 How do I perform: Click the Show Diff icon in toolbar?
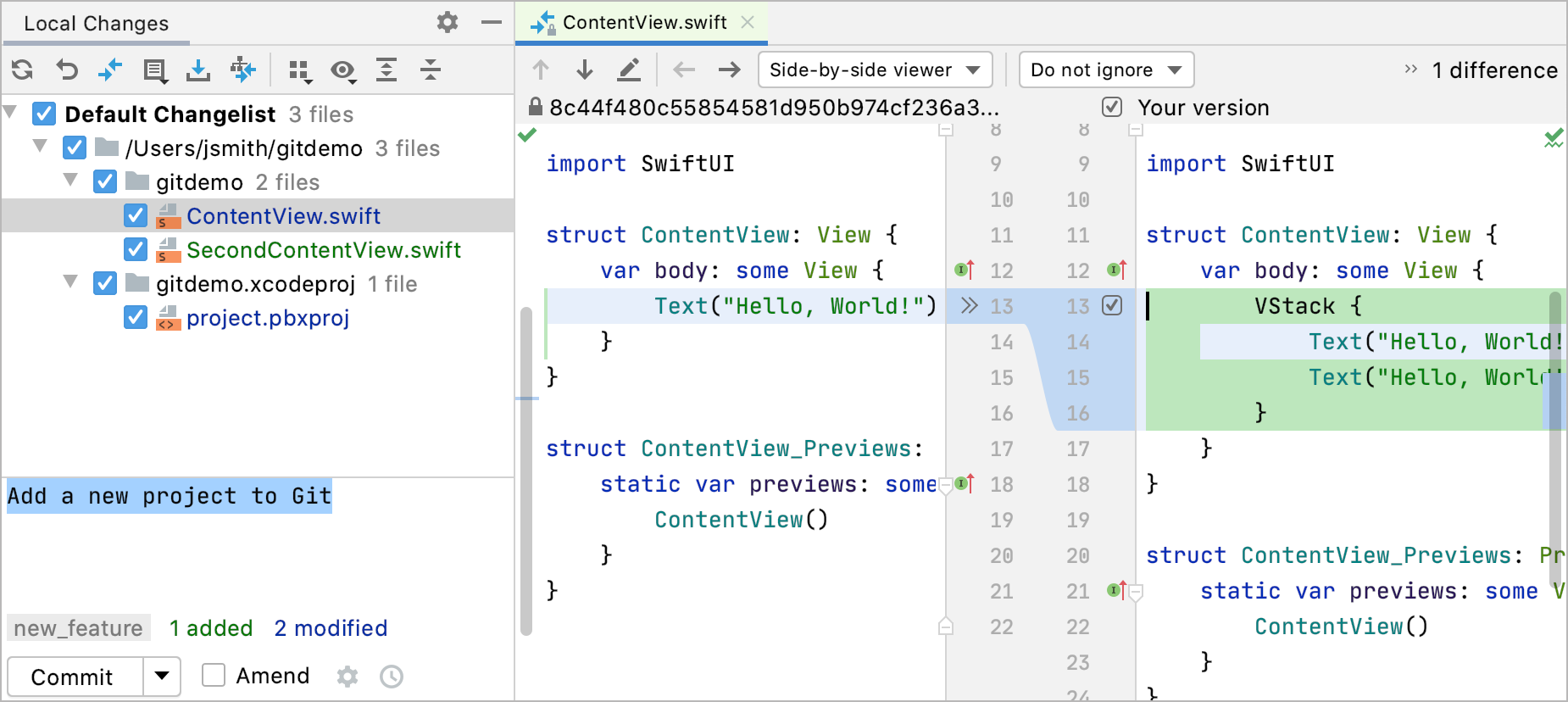(110, 70)
